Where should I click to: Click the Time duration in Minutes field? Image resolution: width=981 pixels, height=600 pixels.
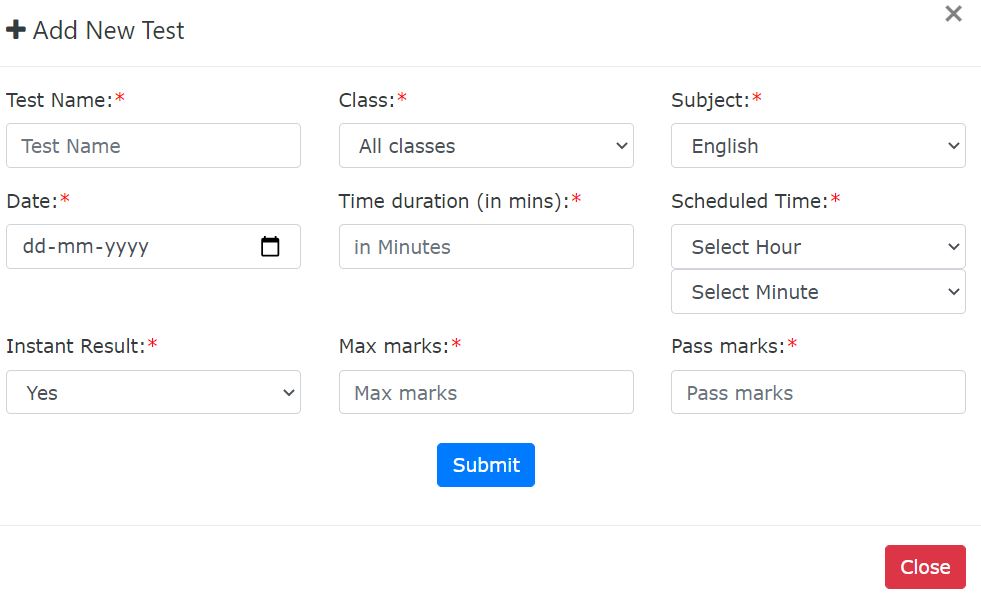486,247
